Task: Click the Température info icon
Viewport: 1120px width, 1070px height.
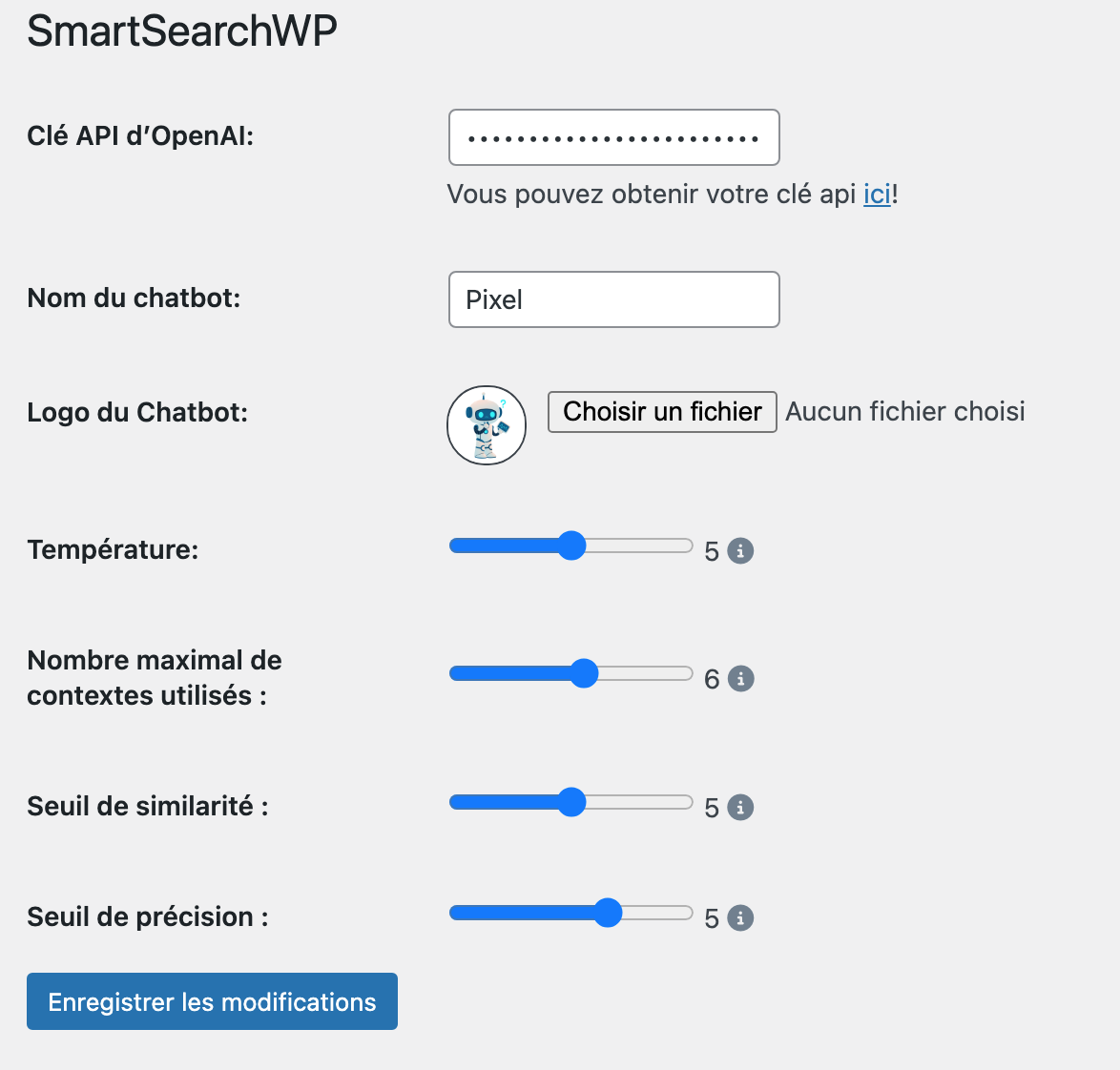Action: (740, 551)
